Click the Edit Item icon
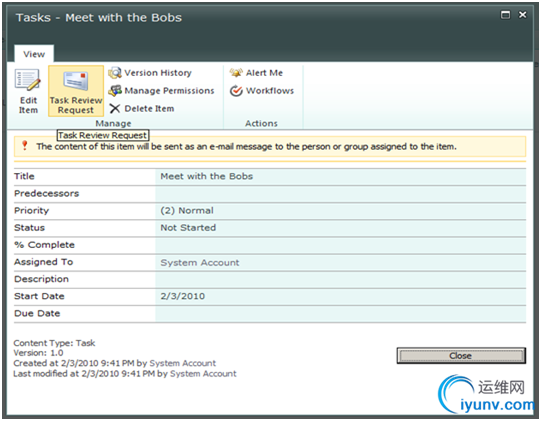 28,80
